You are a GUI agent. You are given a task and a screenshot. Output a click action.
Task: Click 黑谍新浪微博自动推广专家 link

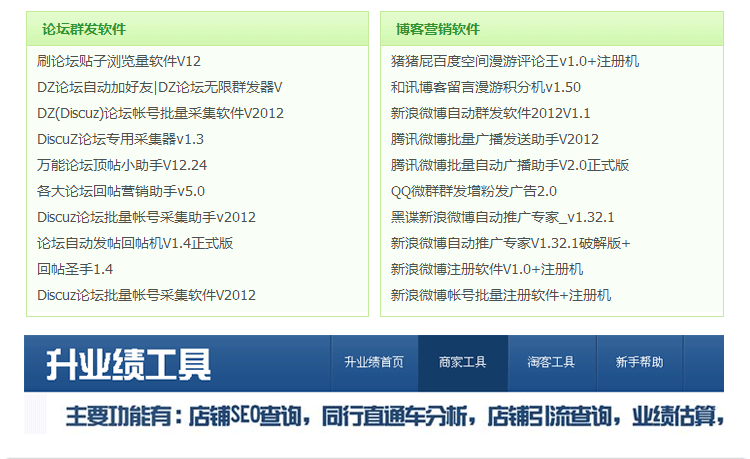pos(502,217)
